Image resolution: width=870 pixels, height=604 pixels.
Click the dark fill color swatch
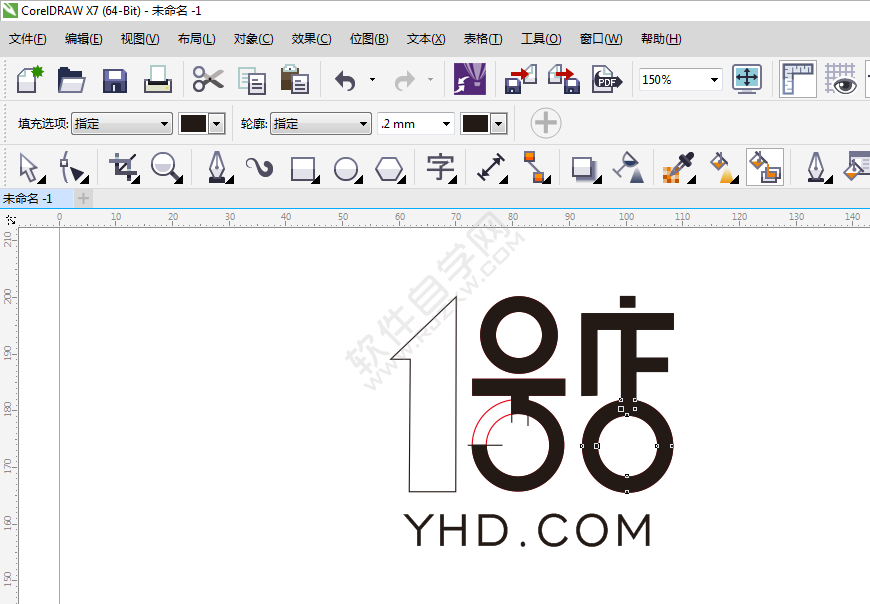coord(193,124)
